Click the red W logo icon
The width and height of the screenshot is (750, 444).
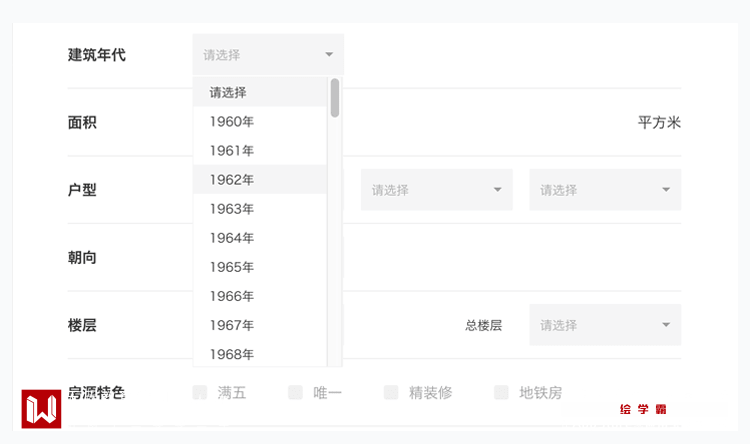(x=41, y=408)
